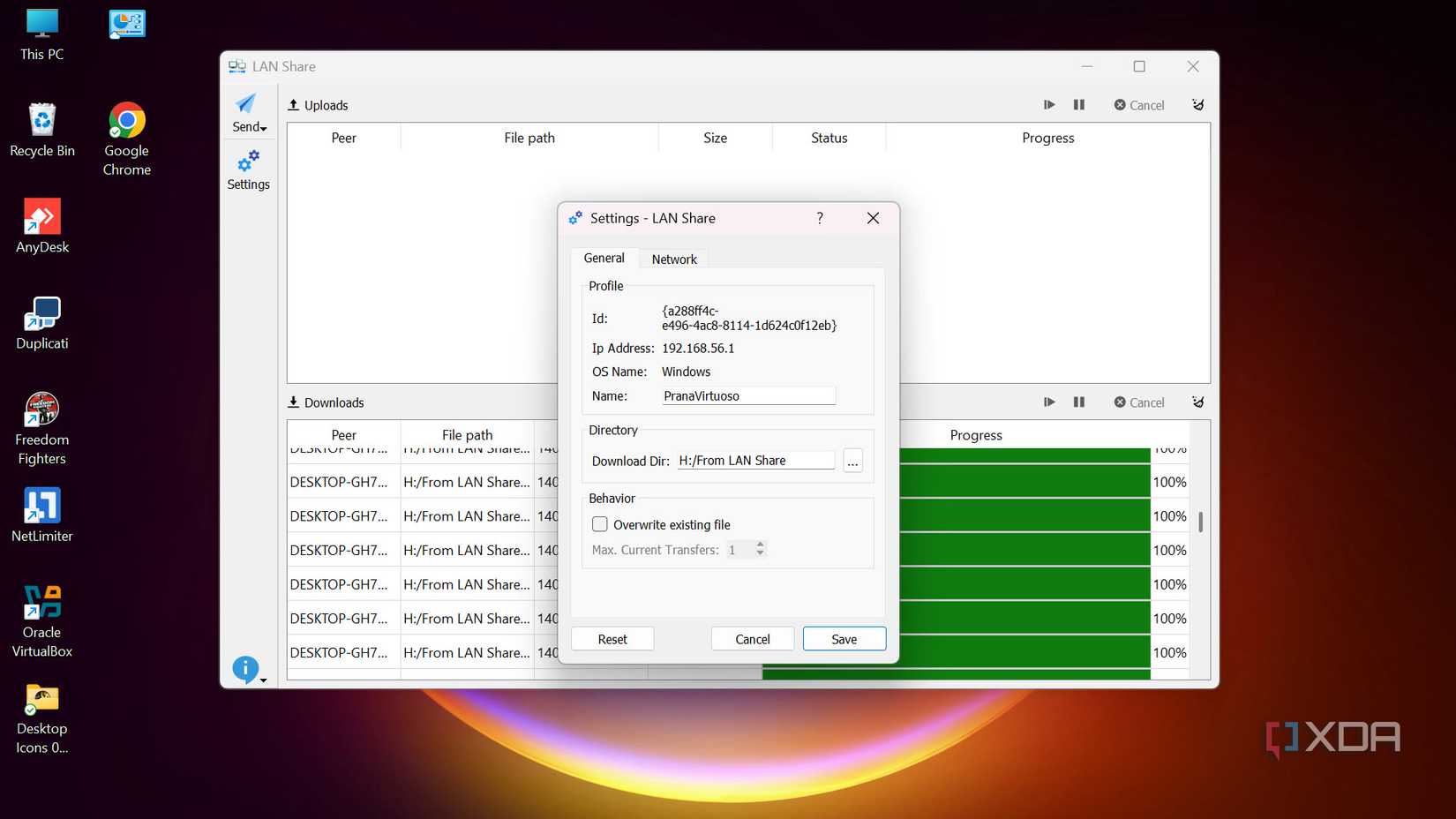Image resolution: width=1456 pixels, height=819 pixels.
Task: Click the Downloads list vertical scrollbar
Action: pyautogui.click(x=1200, y=522)
